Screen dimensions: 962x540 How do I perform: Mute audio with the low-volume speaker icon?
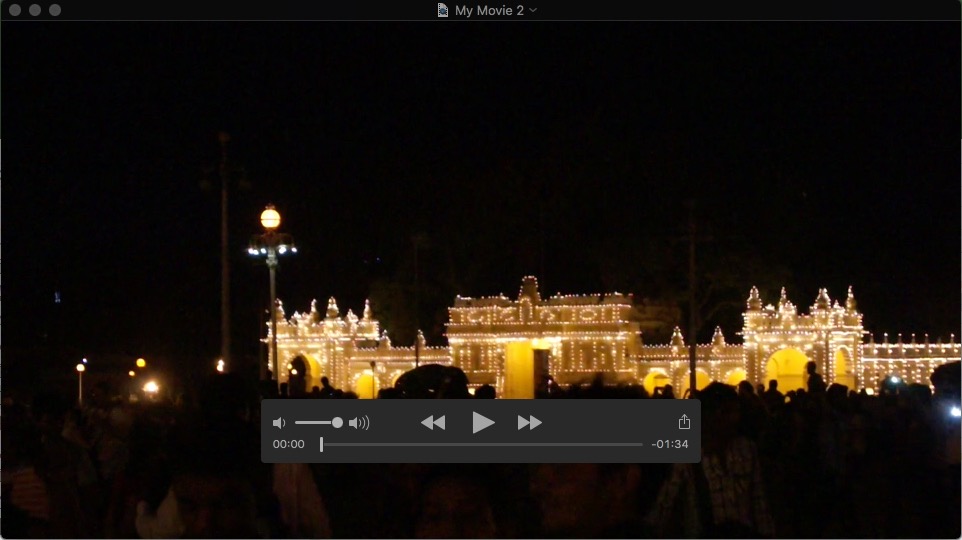pyautogui.click(x=279, y=423)
